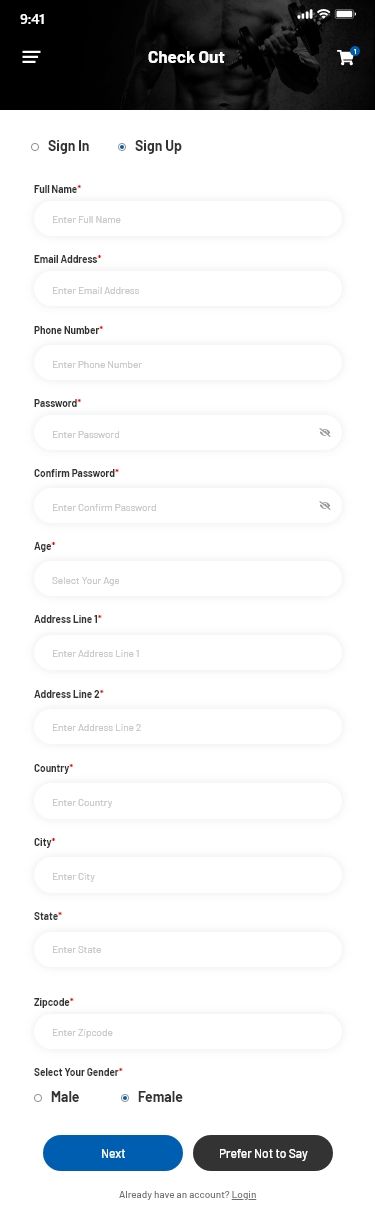This screenshot has height=1226, width=375.
Task: Select the Sign In radio option
Action: pyautogui.click(x=60, y=146)
